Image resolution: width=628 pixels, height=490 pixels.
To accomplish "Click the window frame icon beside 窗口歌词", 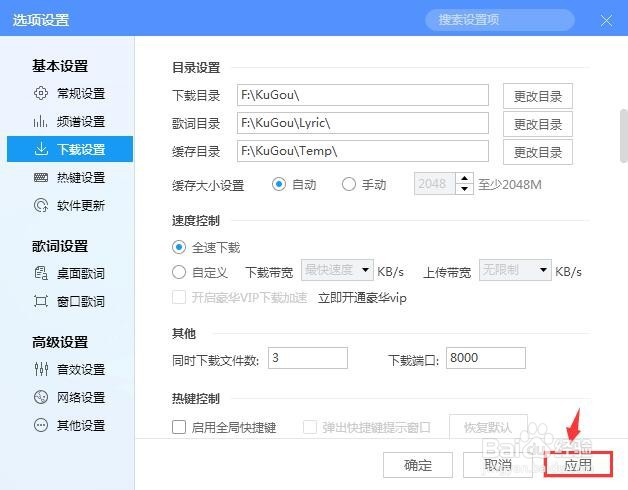I will (41, 301).
